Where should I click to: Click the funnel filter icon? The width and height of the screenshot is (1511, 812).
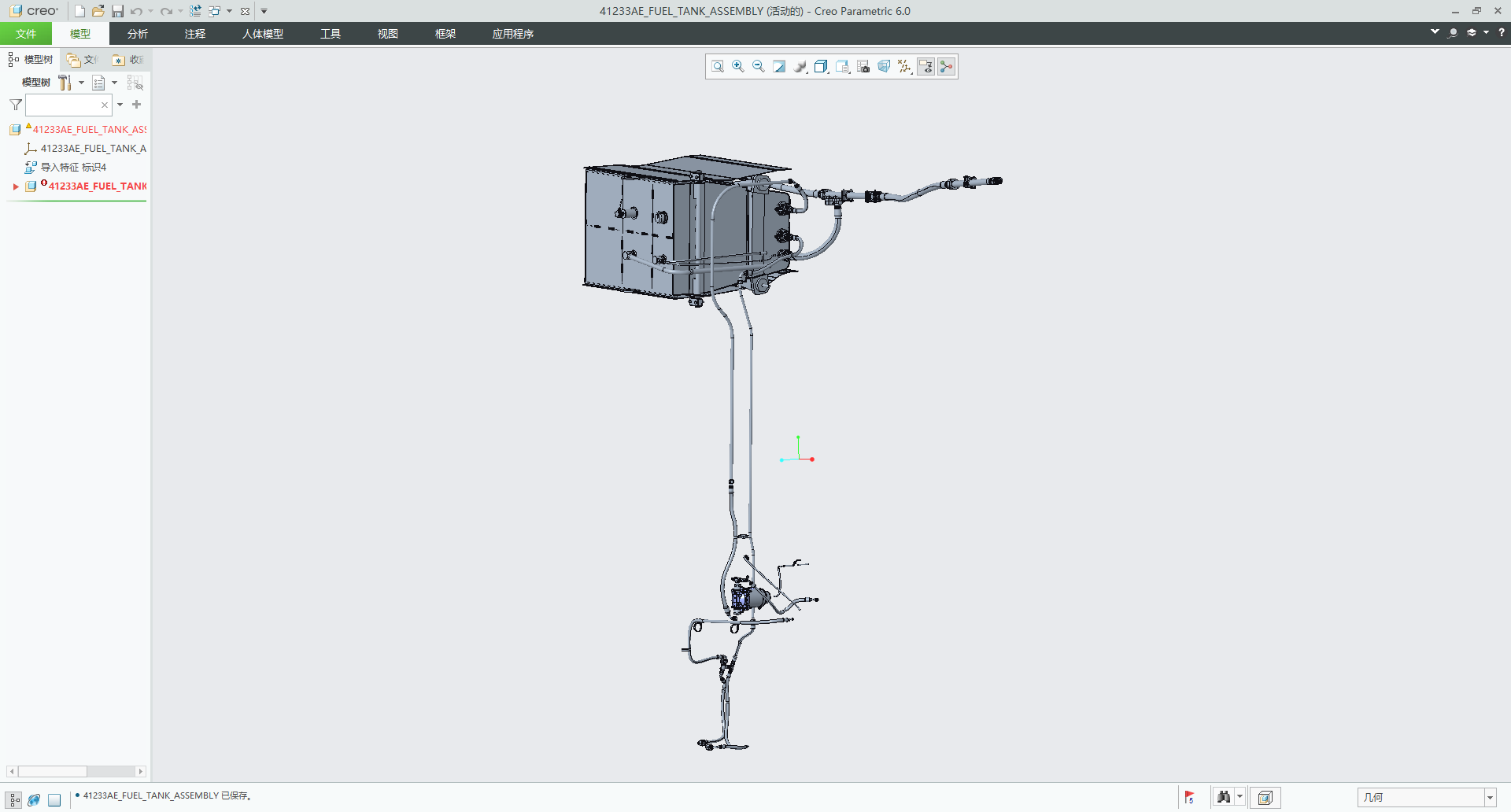[15, 105]
